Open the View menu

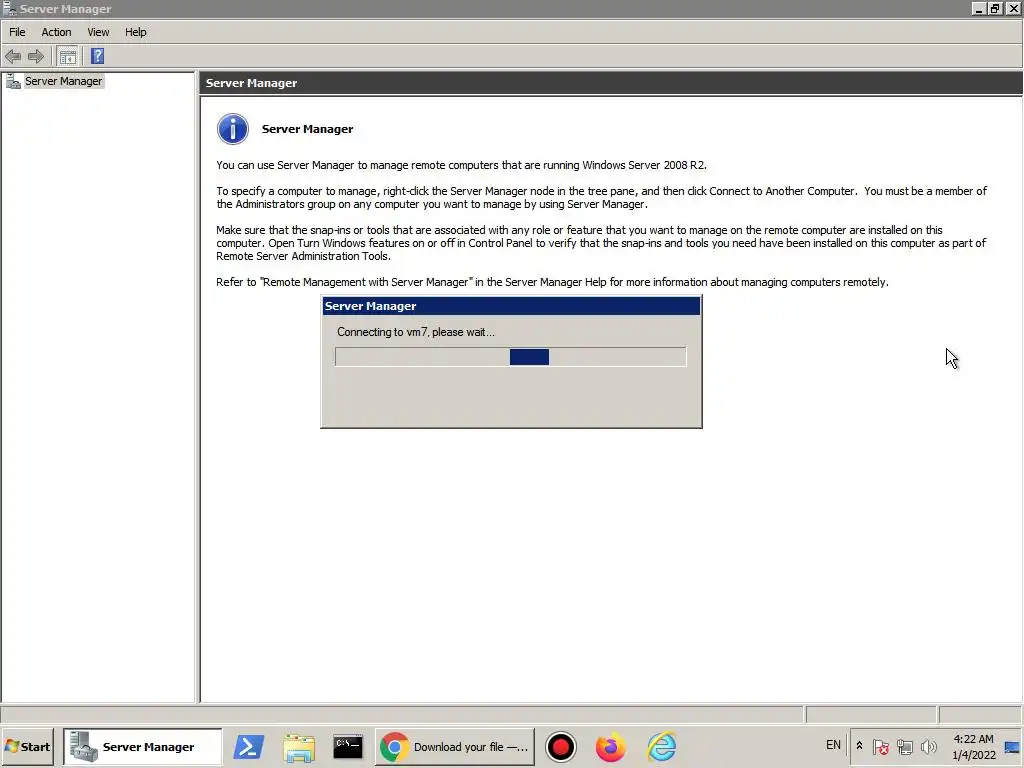tap(99, 32)
